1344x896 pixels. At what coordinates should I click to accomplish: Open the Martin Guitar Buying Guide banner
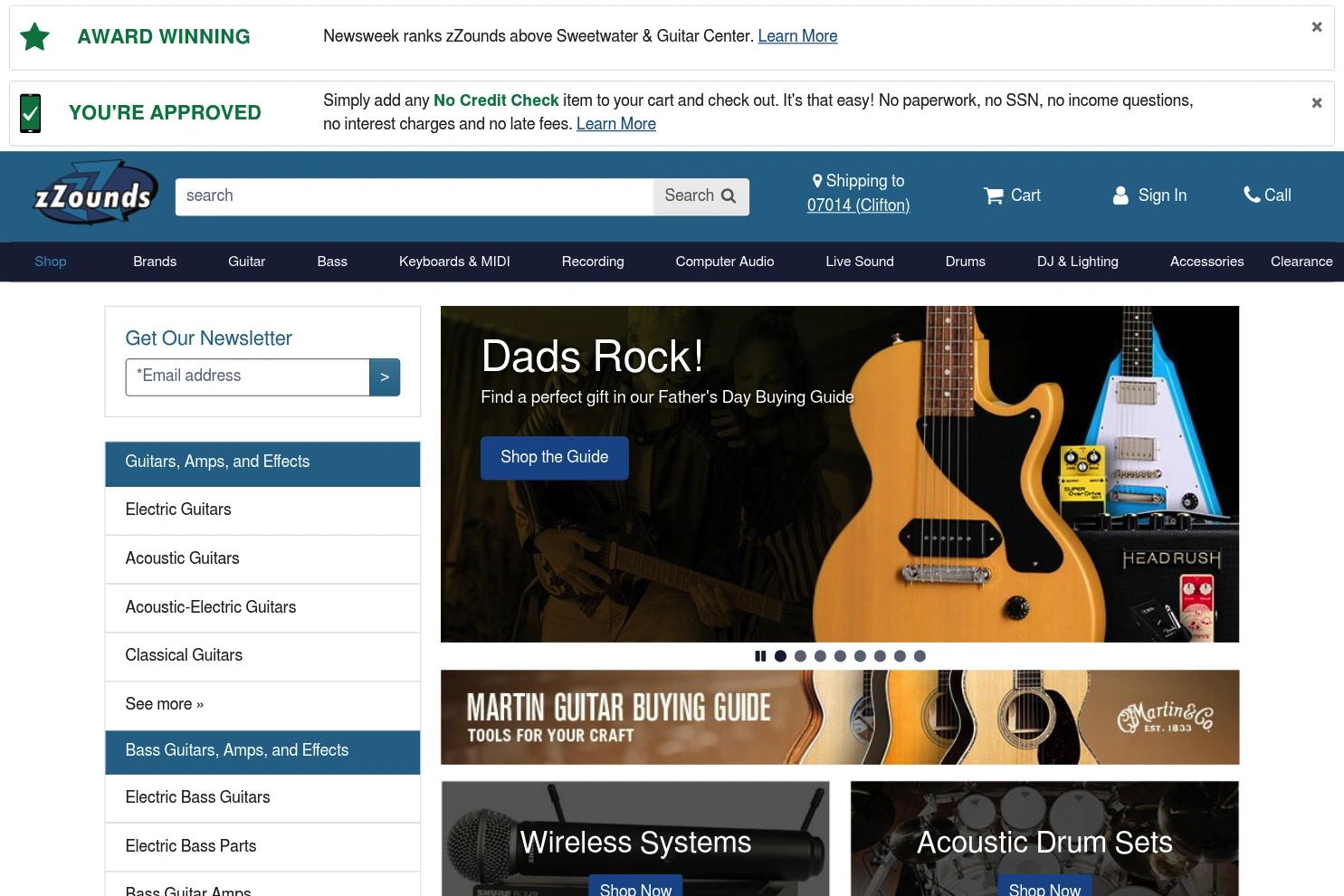click(840, 718)
